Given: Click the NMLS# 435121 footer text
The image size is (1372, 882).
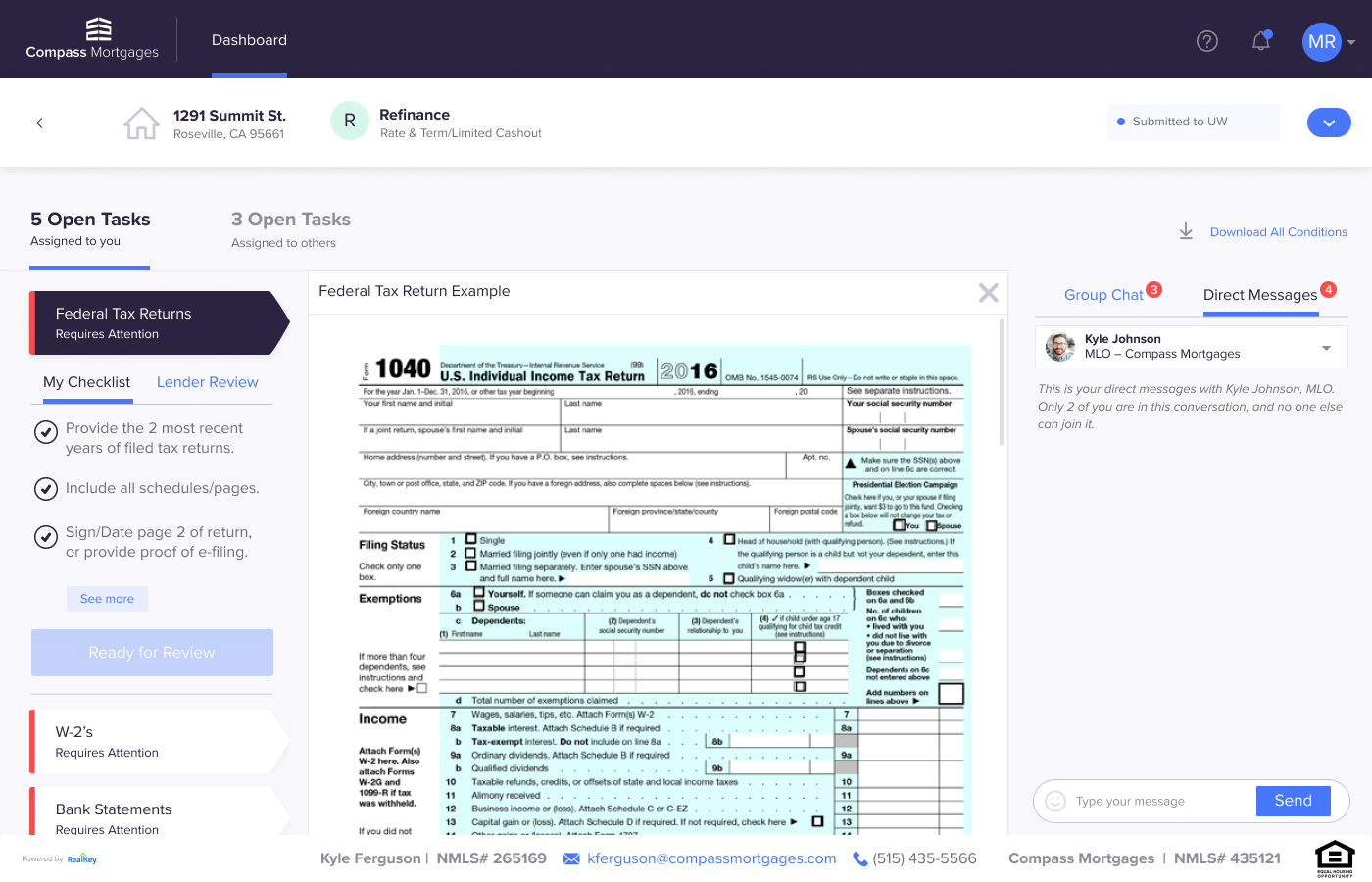Looking at the screenshot, I should tap(1227, 858).
